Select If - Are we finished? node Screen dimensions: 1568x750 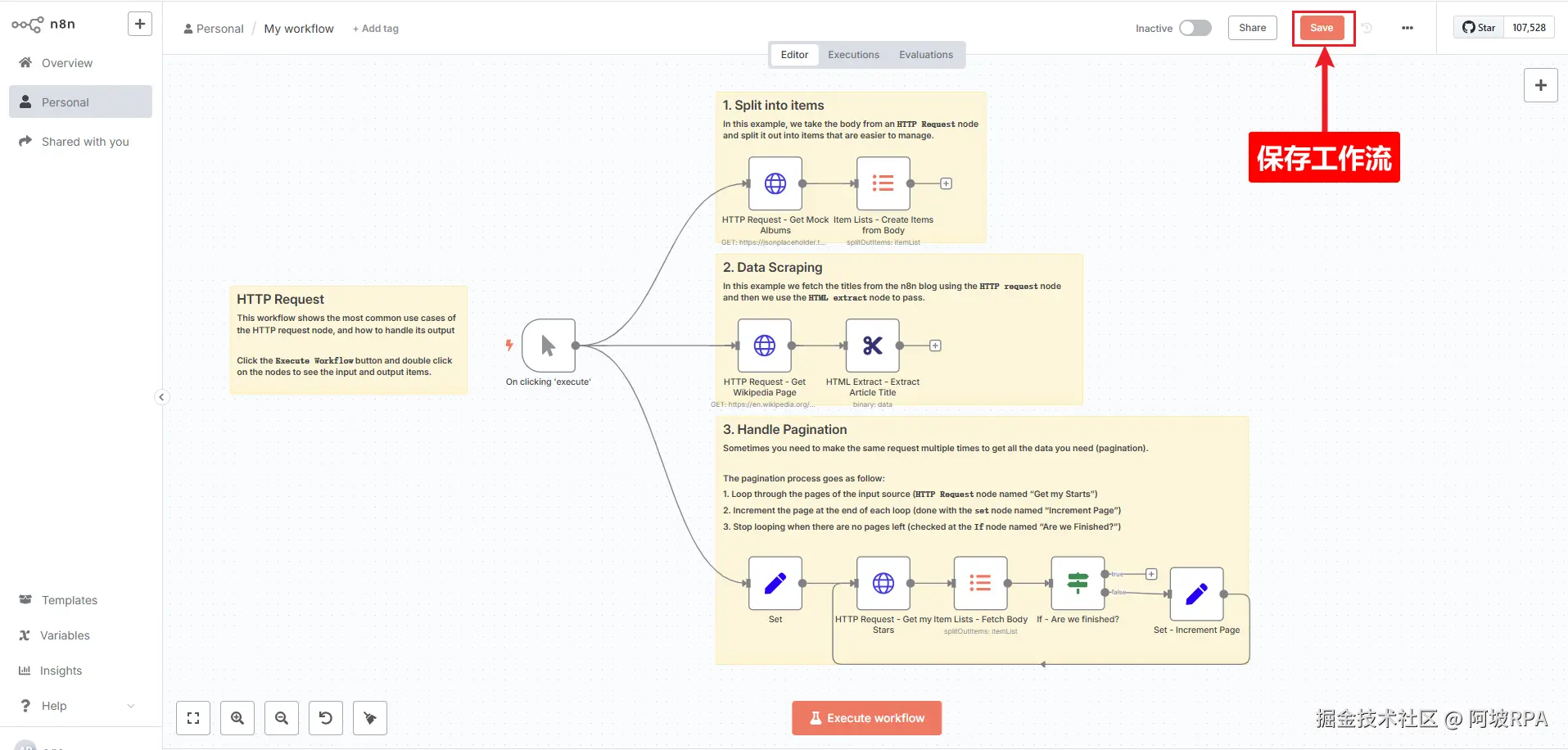1078,583
